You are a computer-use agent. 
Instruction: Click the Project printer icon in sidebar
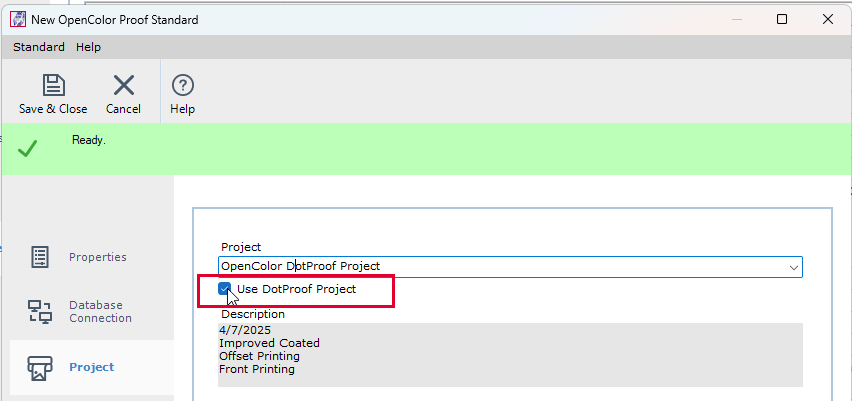[x=40, y=368]
